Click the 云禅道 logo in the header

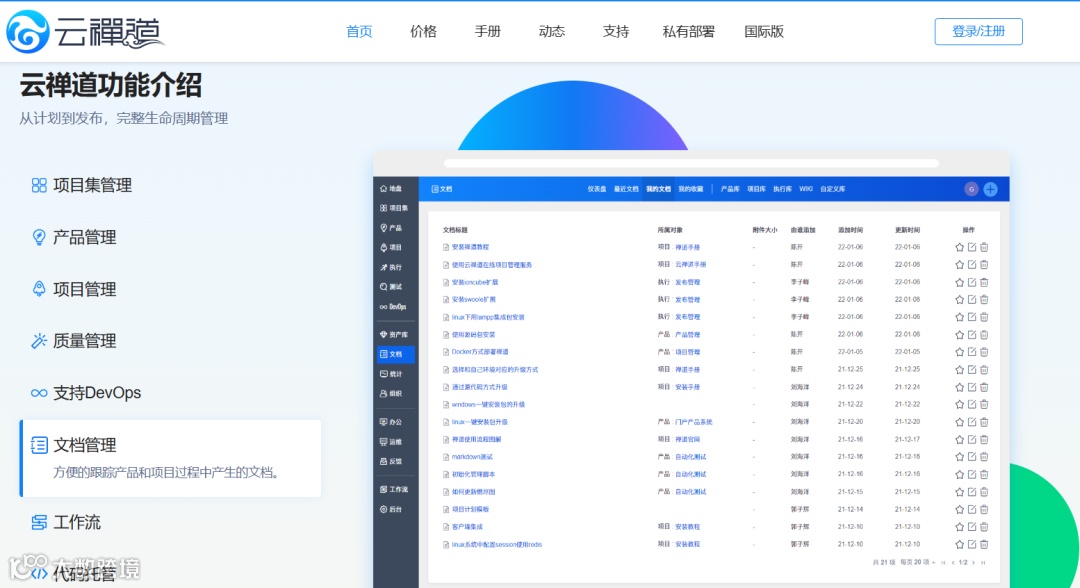(x=85, y=32)
